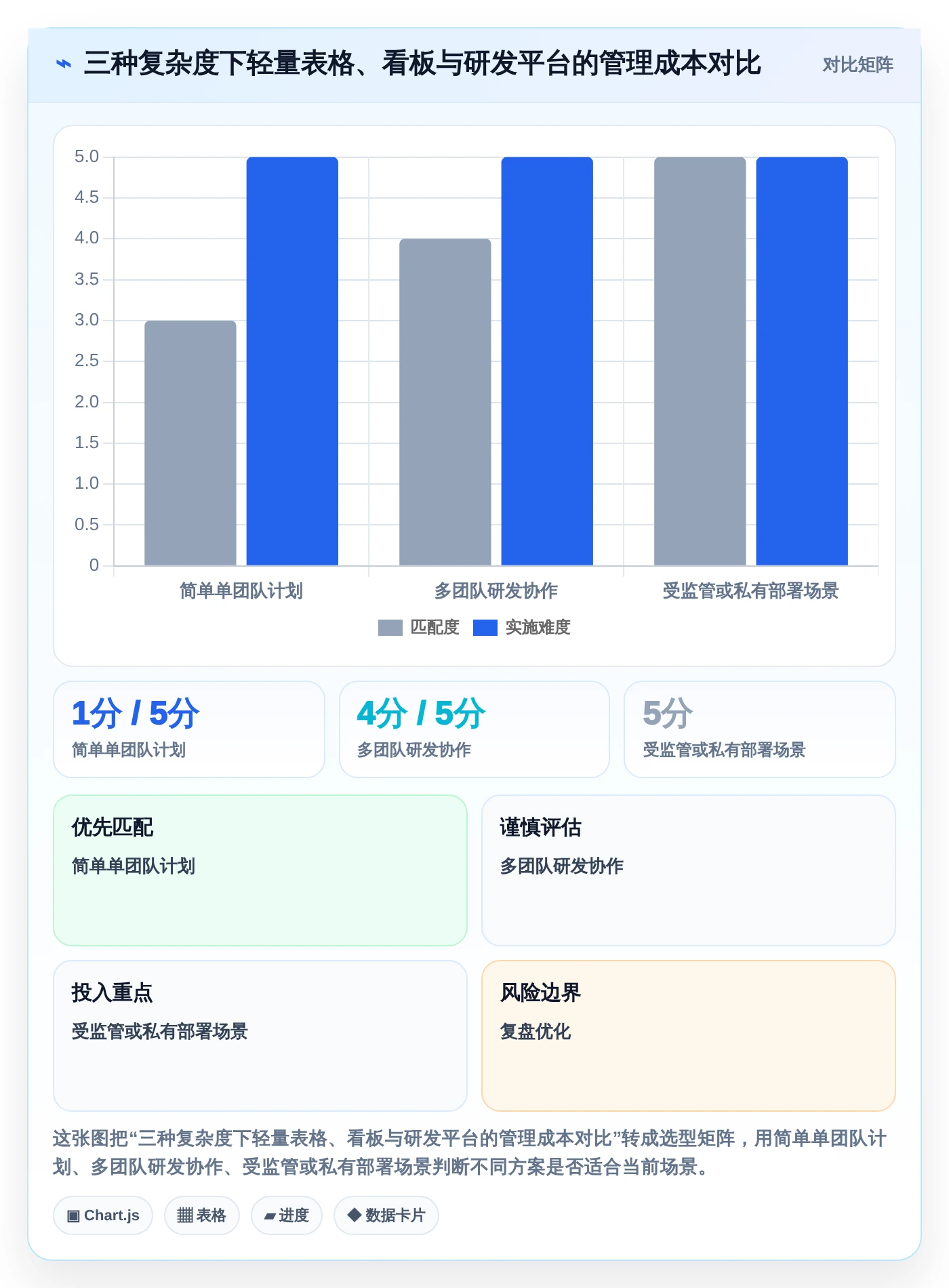Click the gray 匹配度 bar for 简单单团队计划
The image size is (949, 1288).
tap(190, 443)
